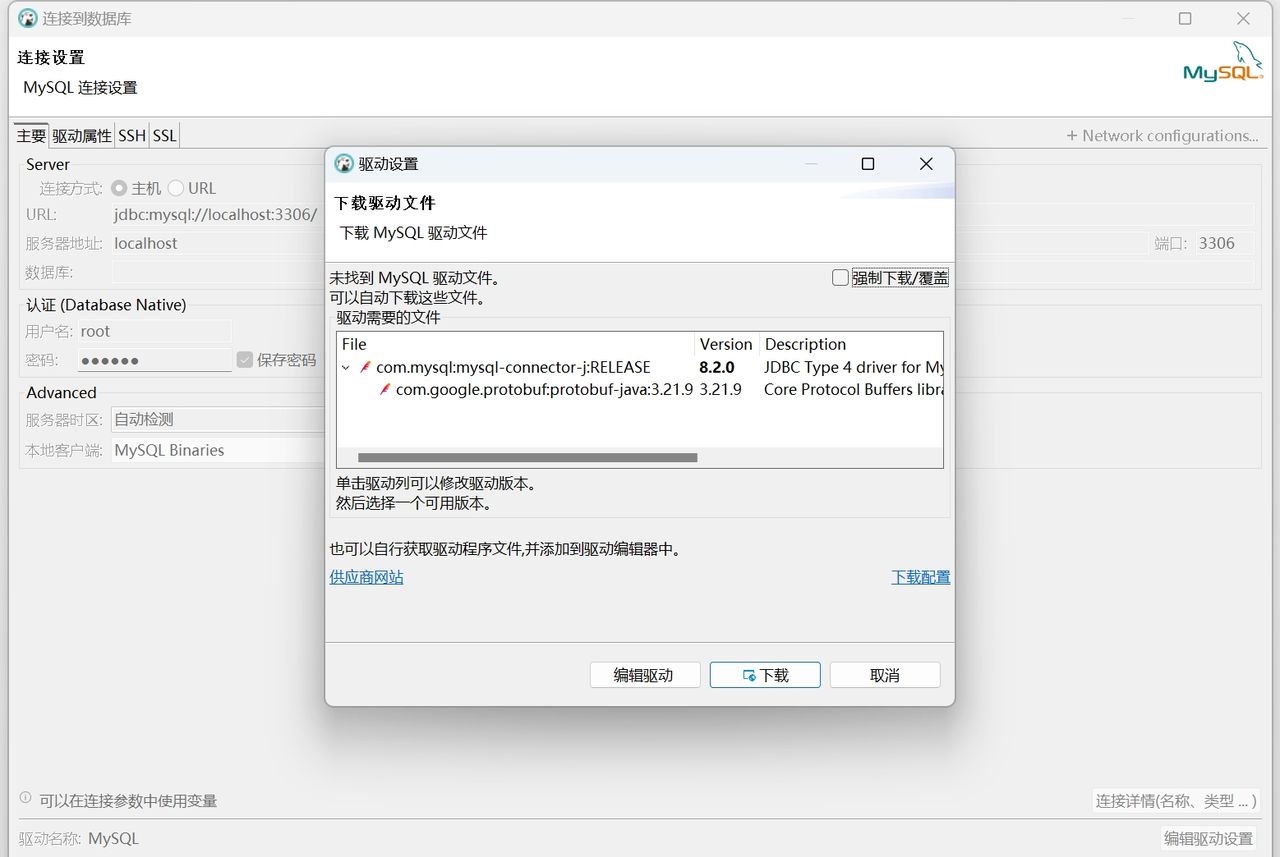Open the SSL tab
This screenshot has height=857, width=1280.
tap(165, 135)
